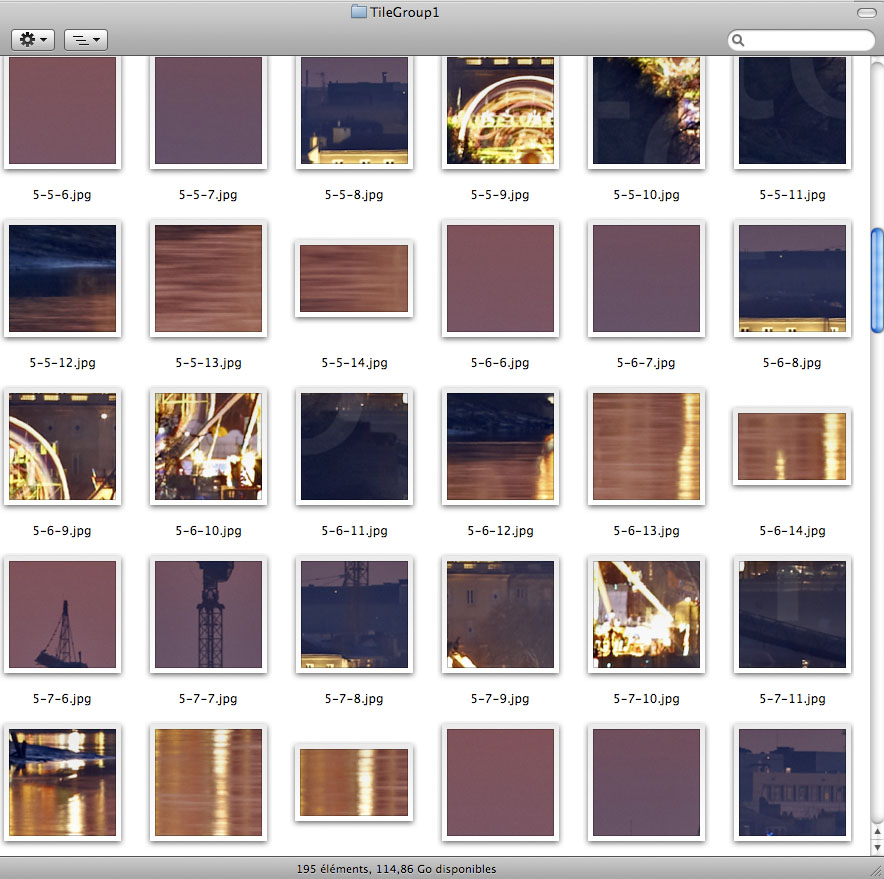Click file name 5-5-13.jpg
Image resolution: width=884 pixels, height=879 pixels.
point(209,363)
